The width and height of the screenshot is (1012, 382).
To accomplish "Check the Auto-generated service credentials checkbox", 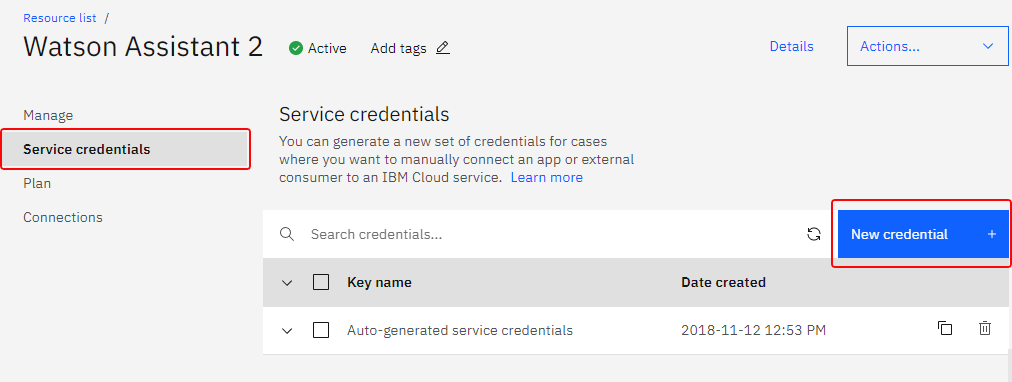I will [x=321, y=330].
